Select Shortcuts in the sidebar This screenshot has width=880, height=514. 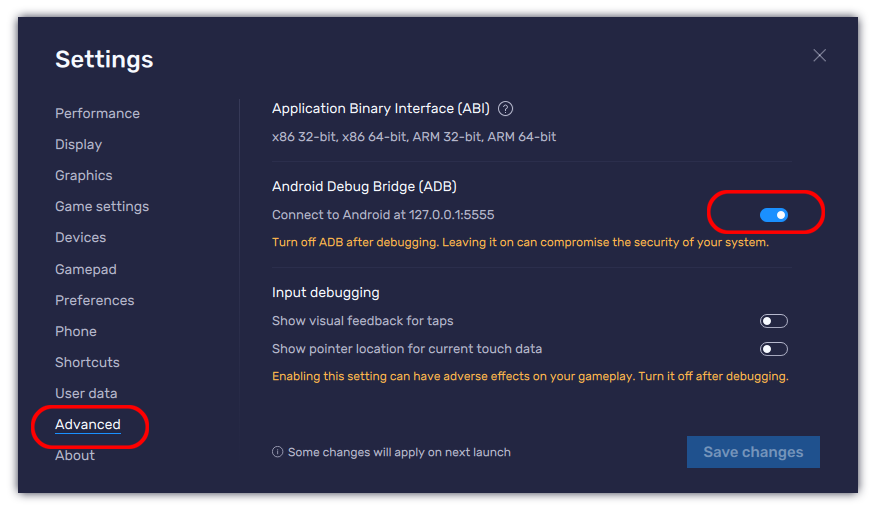point(87,362)
